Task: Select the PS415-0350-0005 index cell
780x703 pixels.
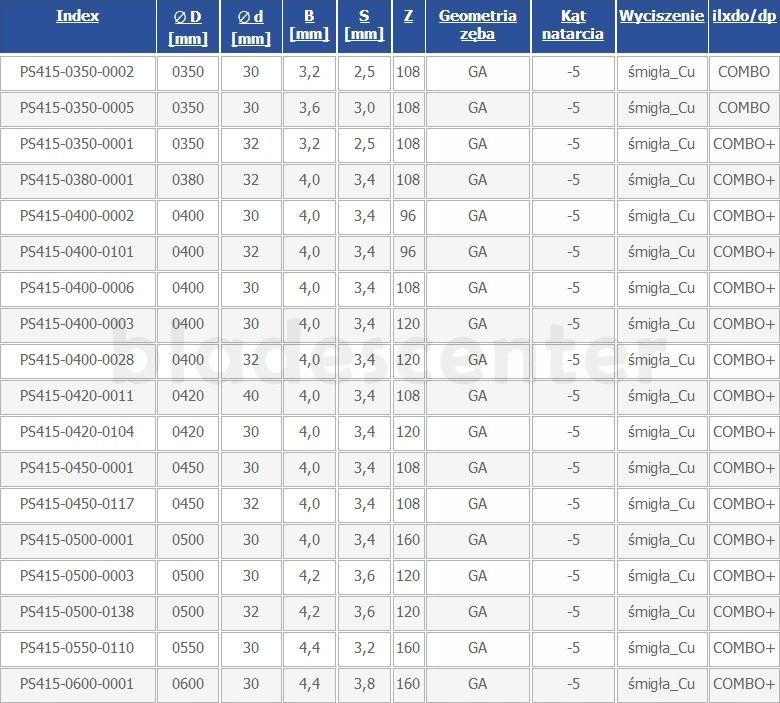Action: pos(77,108)
